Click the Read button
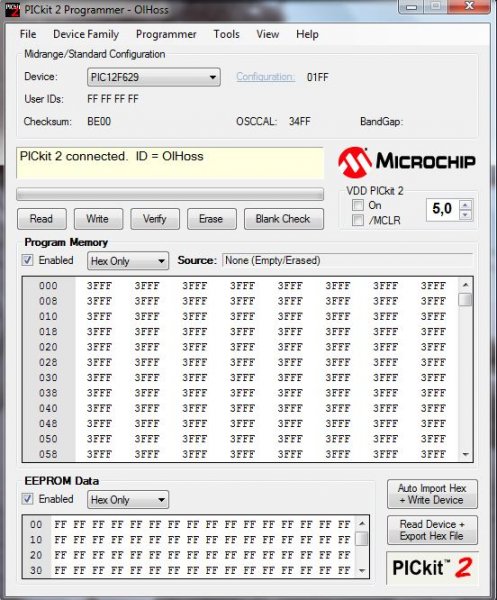497x600 pixels. [x=42, y=219]
